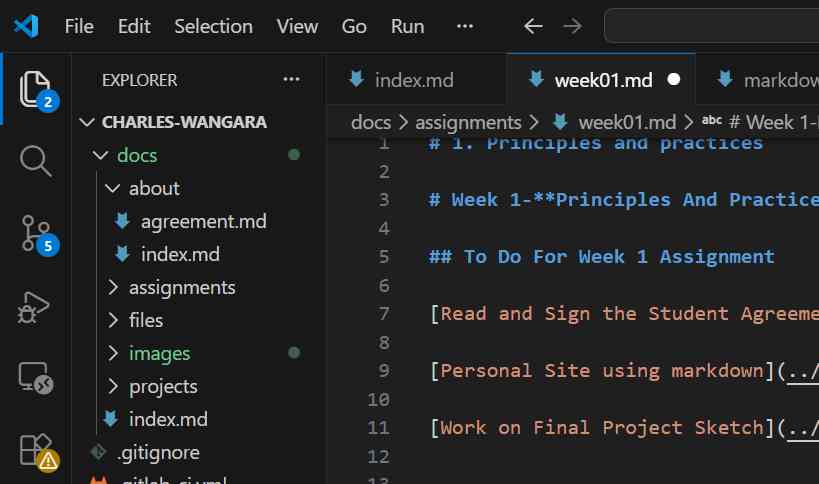819x484 pixels.
Task: Collapse the docs folder
Action: pyautogui.click(x=100, y=156)
